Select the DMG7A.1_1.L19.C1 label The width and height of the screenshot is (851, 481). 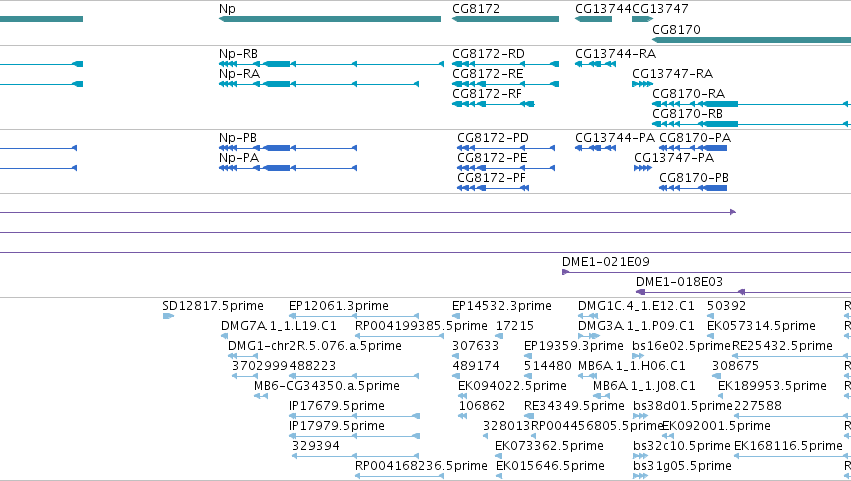[279, 326]
